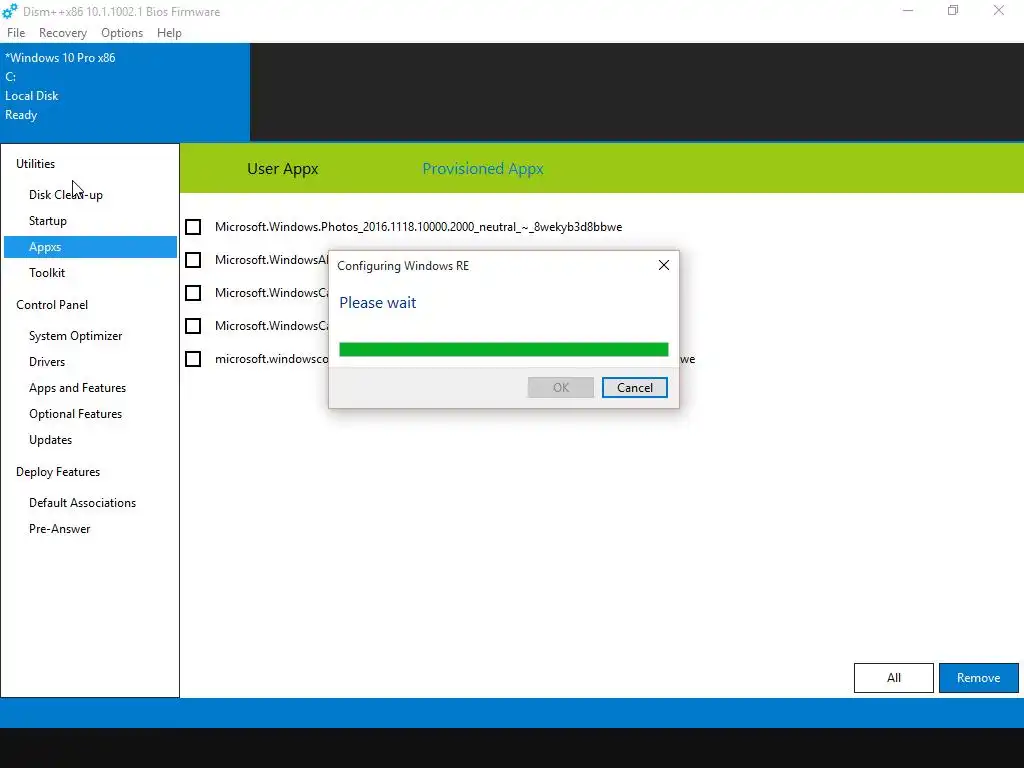The width and height of the screenshot is (1024, 768).
Task: Click the Control Panel heading
Action: pos(52,305)
